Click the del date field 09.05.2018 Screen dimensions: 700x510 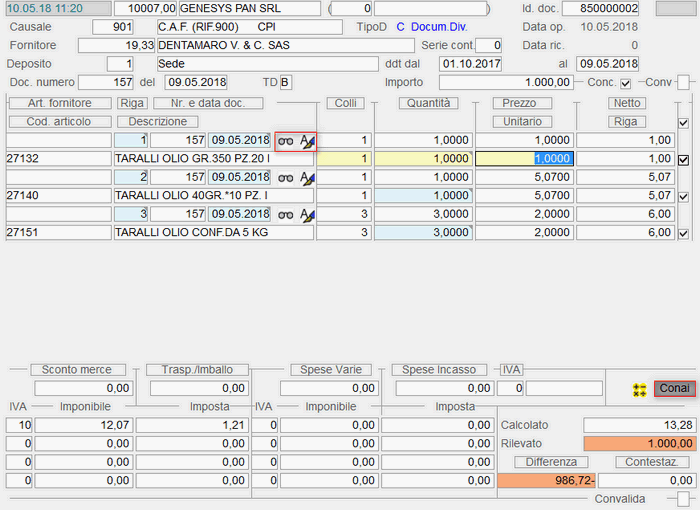[x=196, y=83]
